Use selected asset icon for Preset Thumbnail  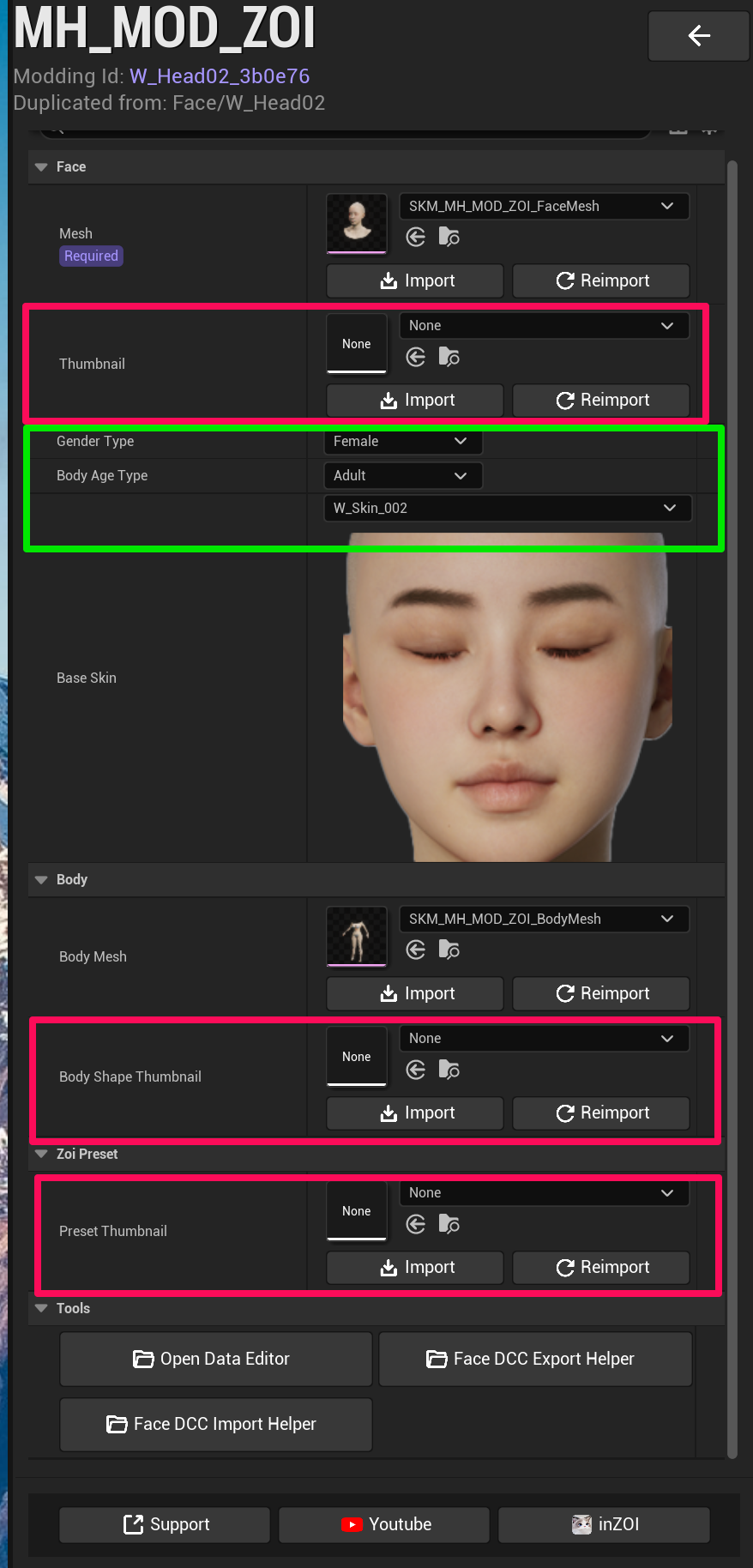416,1225
